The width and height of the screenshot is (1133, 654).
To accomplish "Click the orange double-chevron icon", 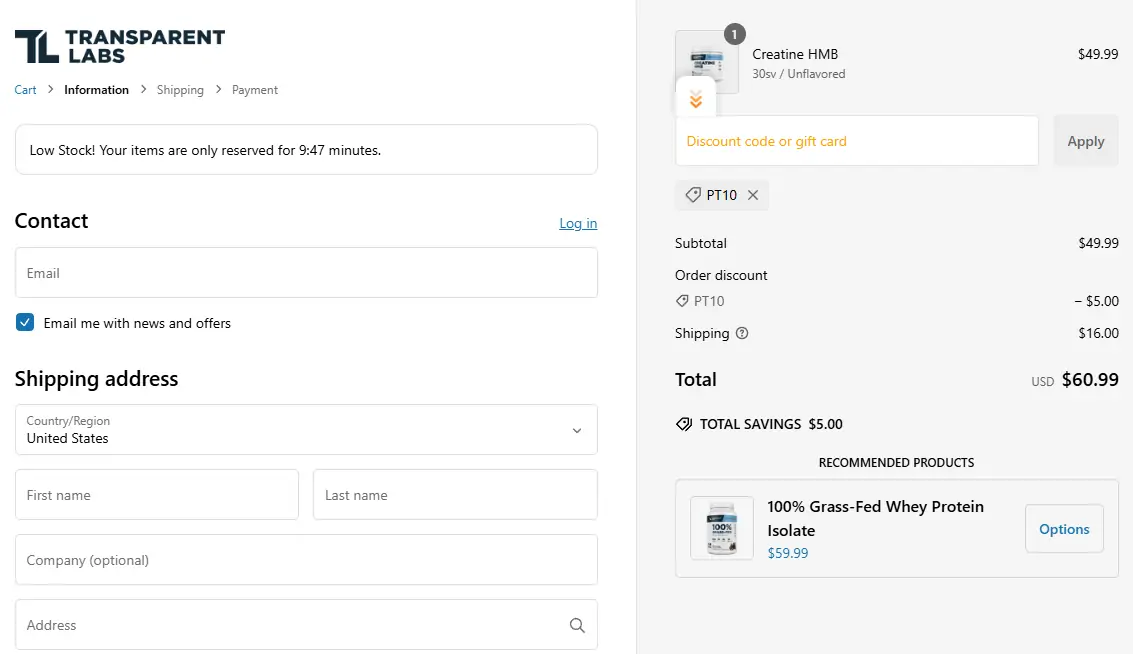I will [696, 100].
